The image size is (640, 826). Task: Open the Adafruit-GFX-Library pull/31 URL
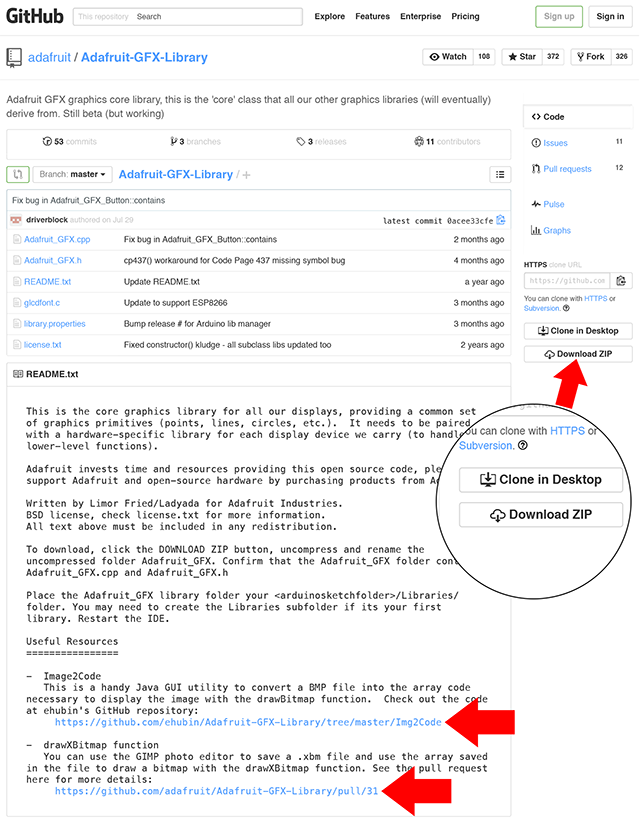(216, 791)
